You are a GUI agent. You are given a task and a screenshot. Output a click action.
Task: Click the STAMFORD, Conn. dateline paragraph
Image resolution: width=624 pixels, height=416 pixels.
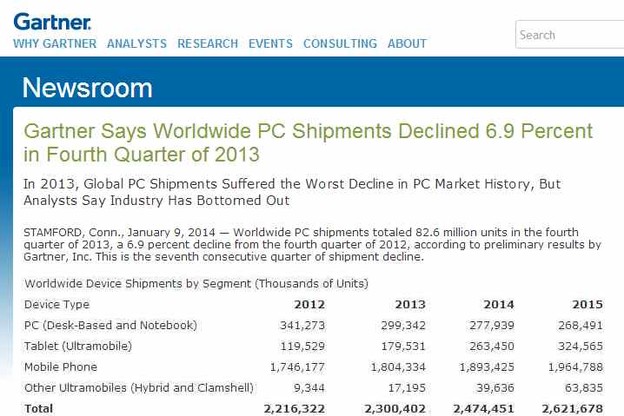click(x=312, y=244)
